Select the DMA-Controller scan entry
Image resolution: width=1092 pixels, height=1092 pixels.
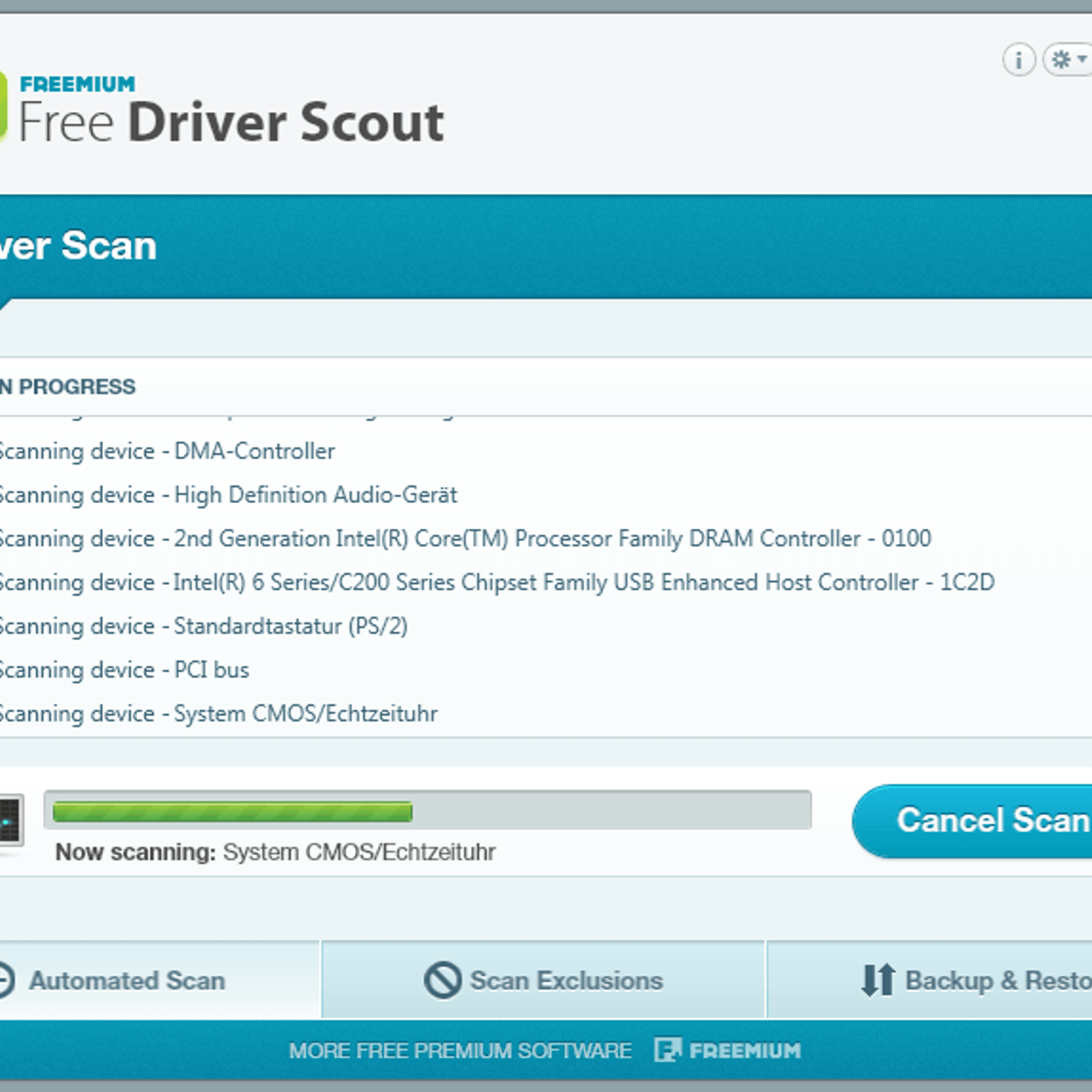(x=167, y=451)
